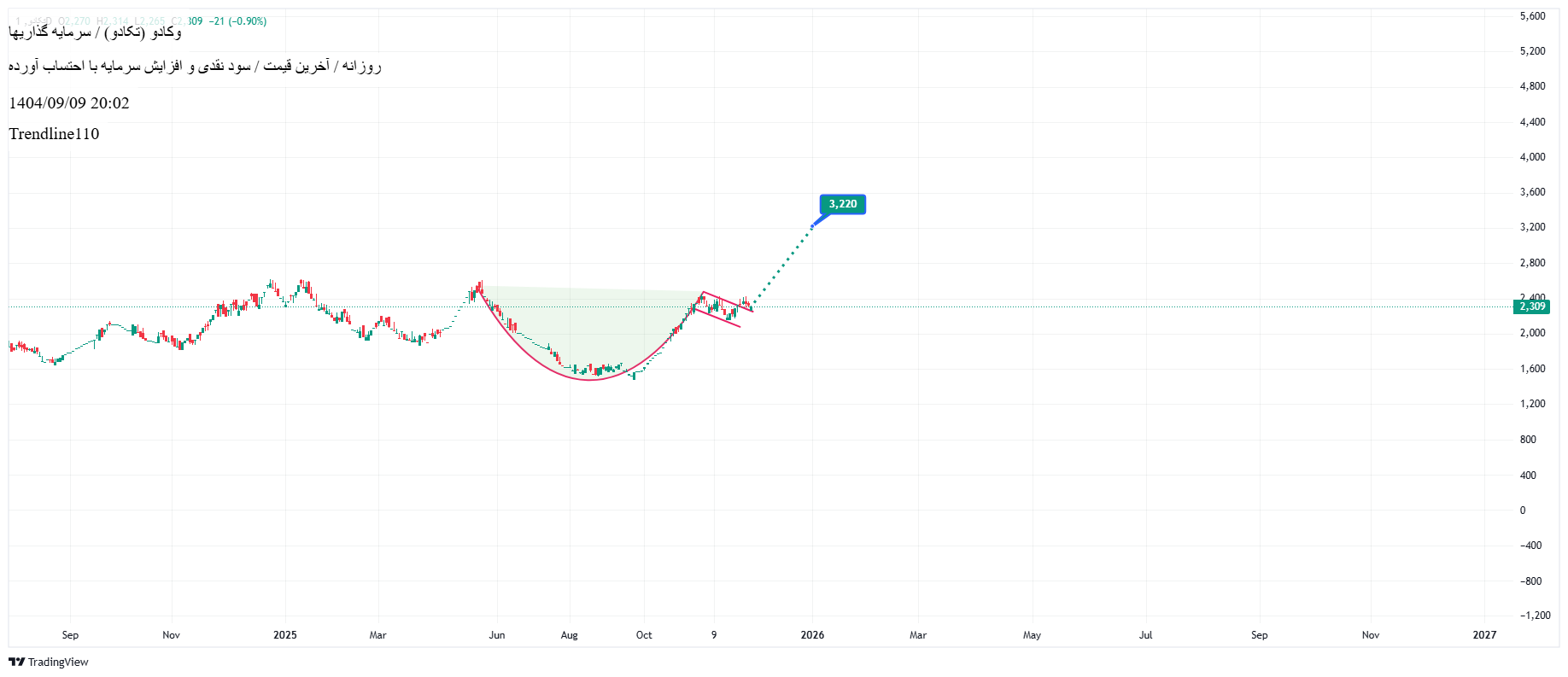The image size is (1568, 677).
Task: Click the TradingView brand text link
Action: (58, 662)
